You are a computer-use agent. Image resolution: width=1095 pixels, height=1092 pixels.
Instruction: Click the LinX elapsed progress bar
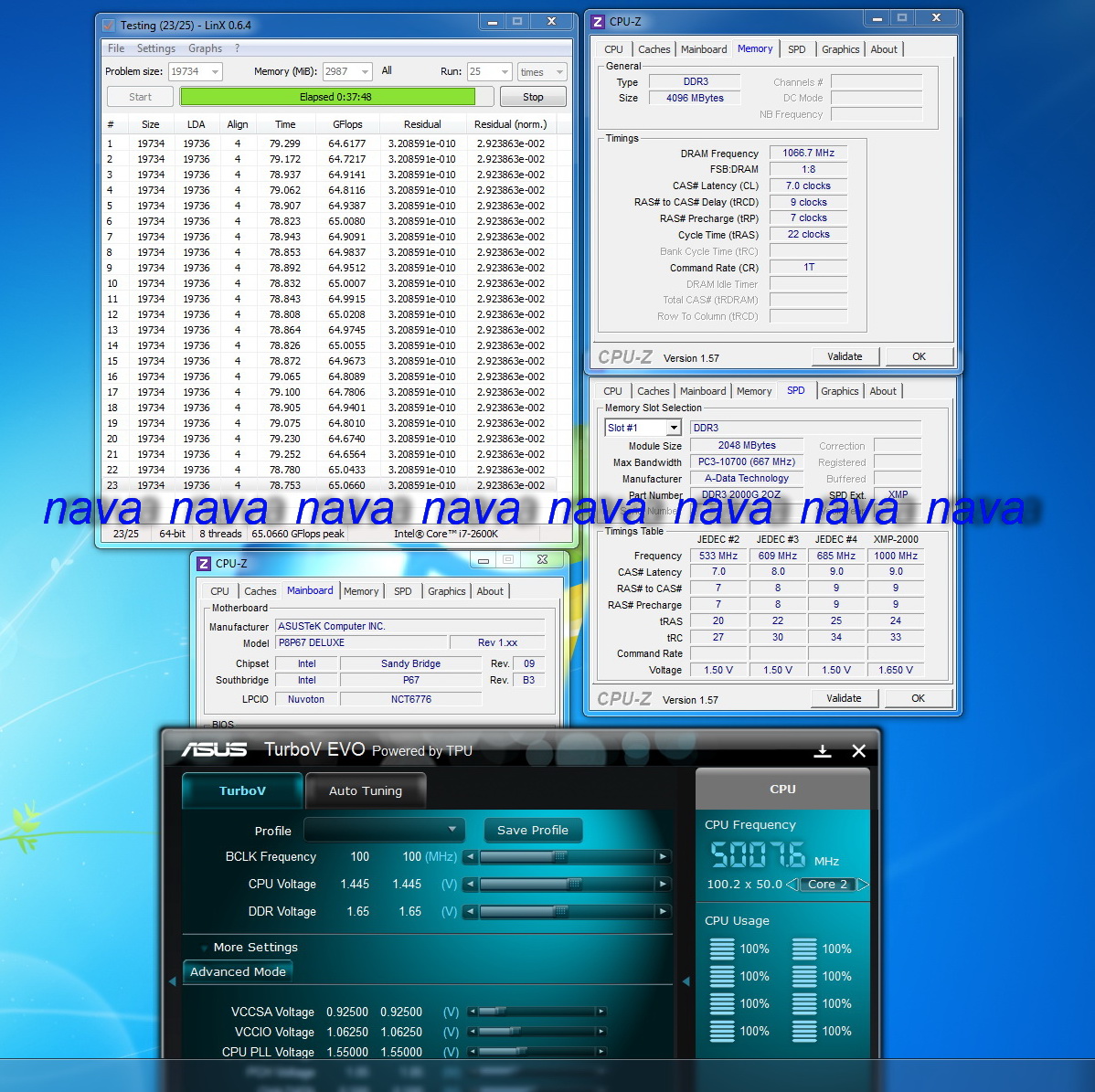[336, 97]
